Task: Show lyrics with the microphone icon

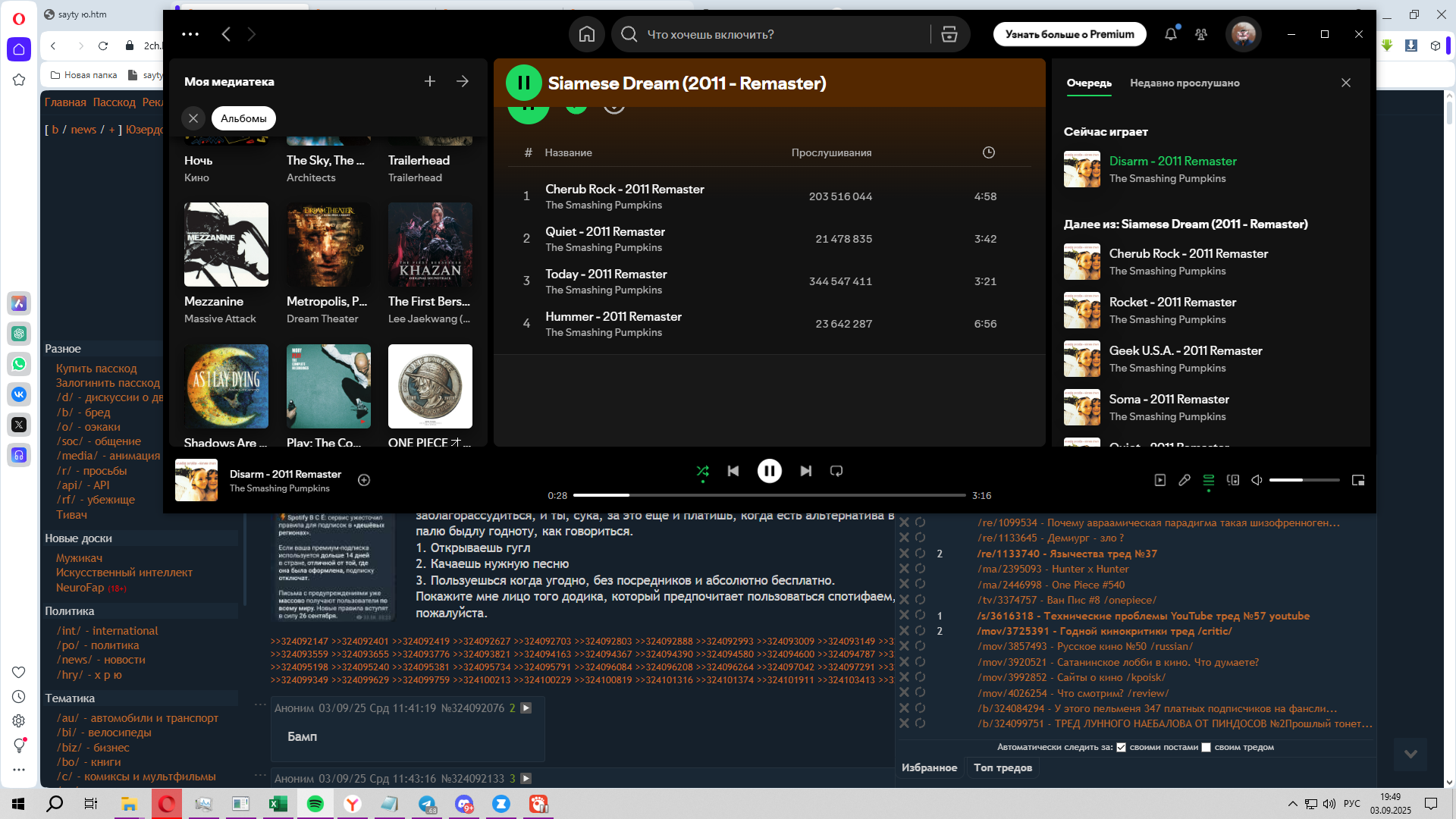Action: tap(1185, 480)
